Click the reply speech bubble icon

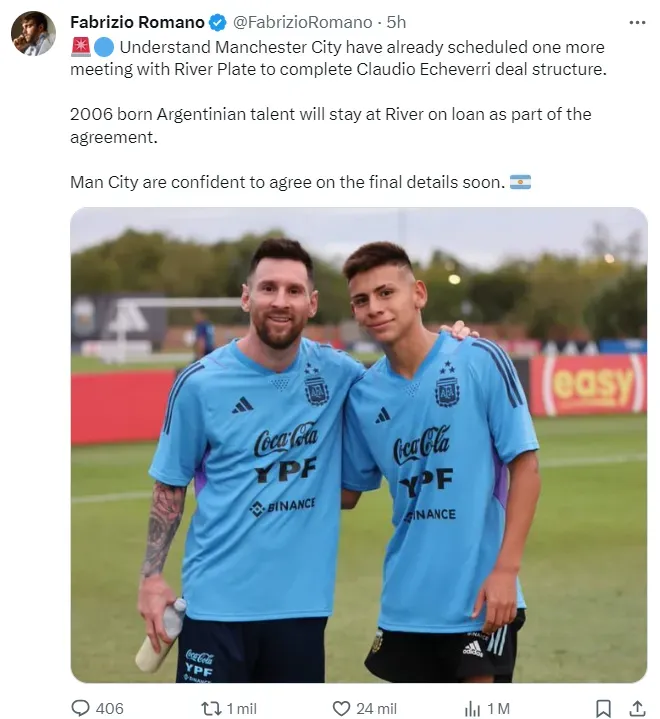(x=81, y=708)
